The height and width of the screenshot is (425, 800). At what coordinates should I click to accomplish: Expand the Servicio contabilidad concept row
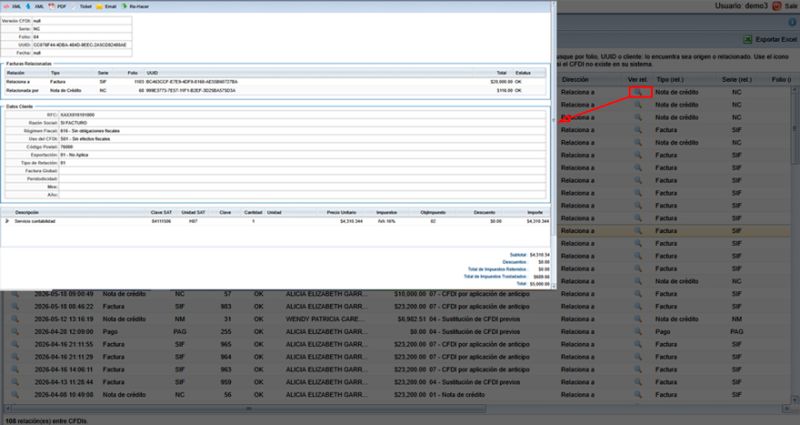(7, 221)
